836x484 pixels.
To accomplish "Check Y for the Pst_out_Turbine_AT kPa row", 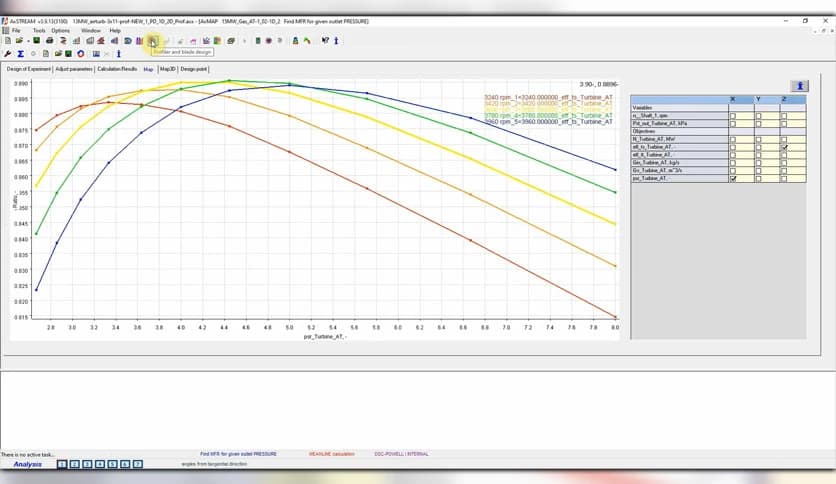I will point(759,124).
